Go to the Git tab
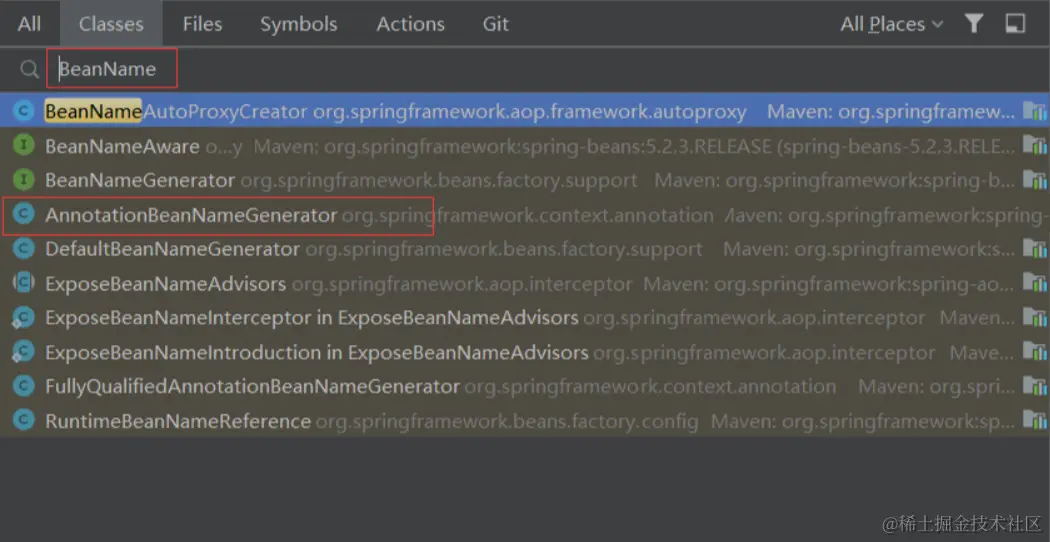The image size is (1050, 542). coord(496,24)
